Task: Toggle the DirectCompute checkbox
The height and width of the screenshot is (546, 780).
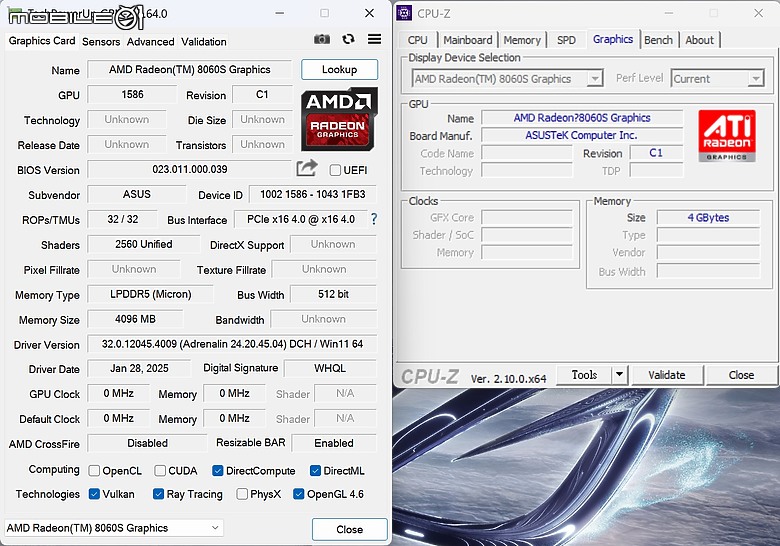Action: tap(217, 470)
